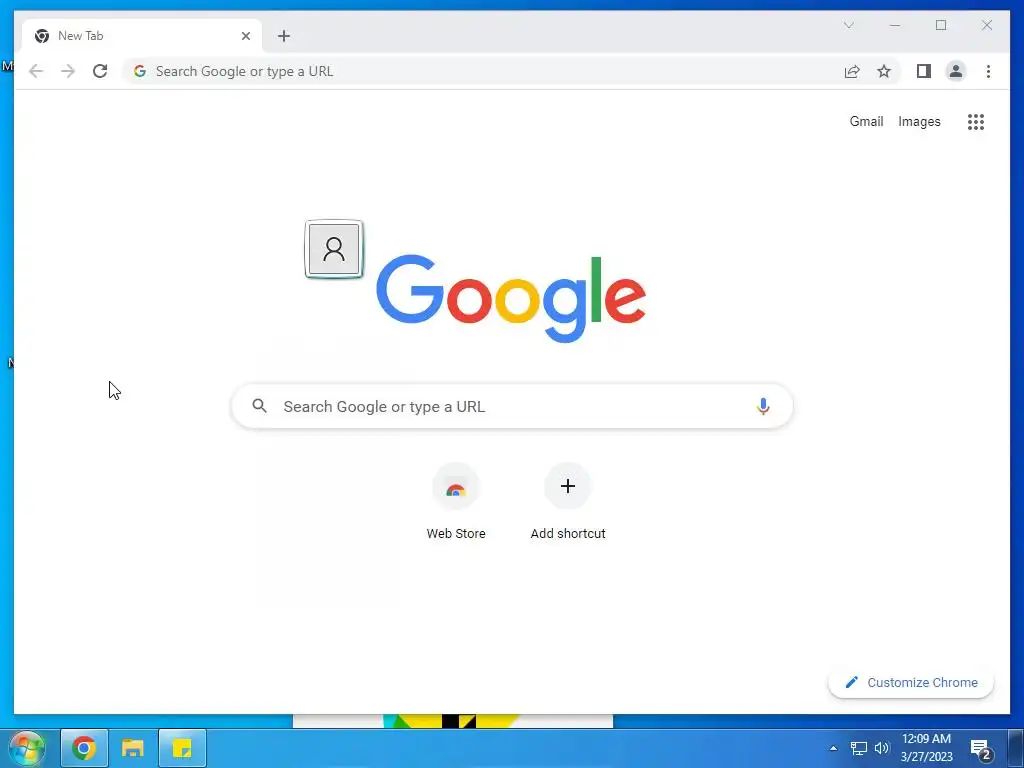Click Chrome icon in taskbar
This screenshot has width=1024, height=768.
point(84,748)
